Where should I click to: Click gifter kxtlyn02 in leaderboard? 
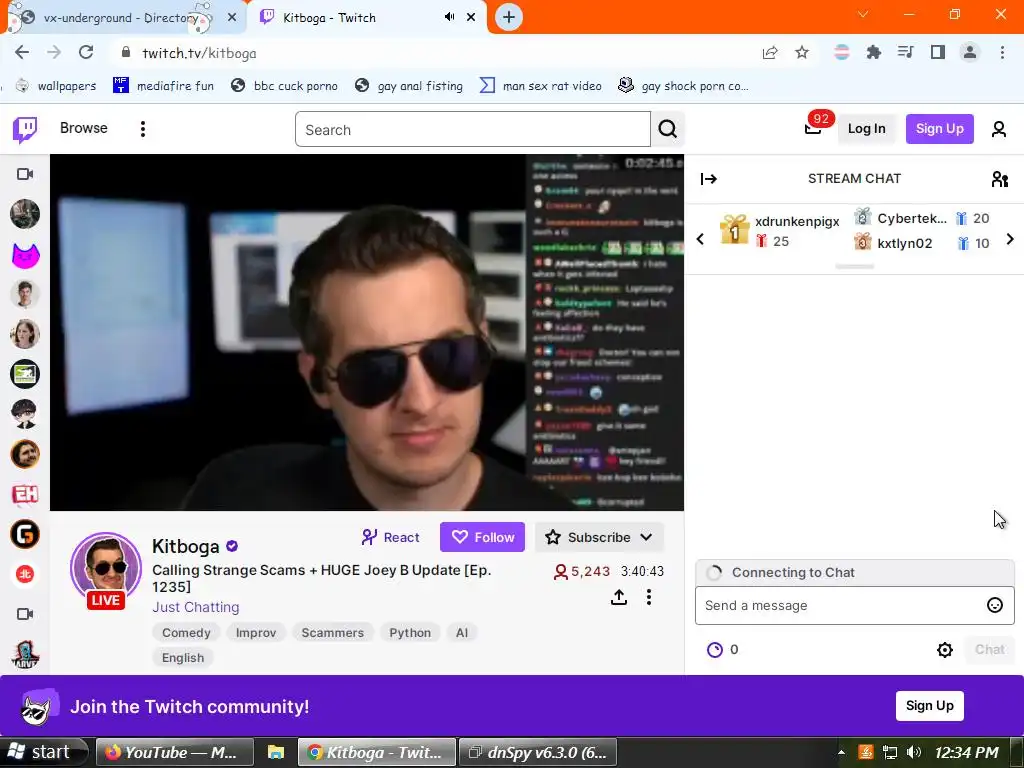click(904, 244)
